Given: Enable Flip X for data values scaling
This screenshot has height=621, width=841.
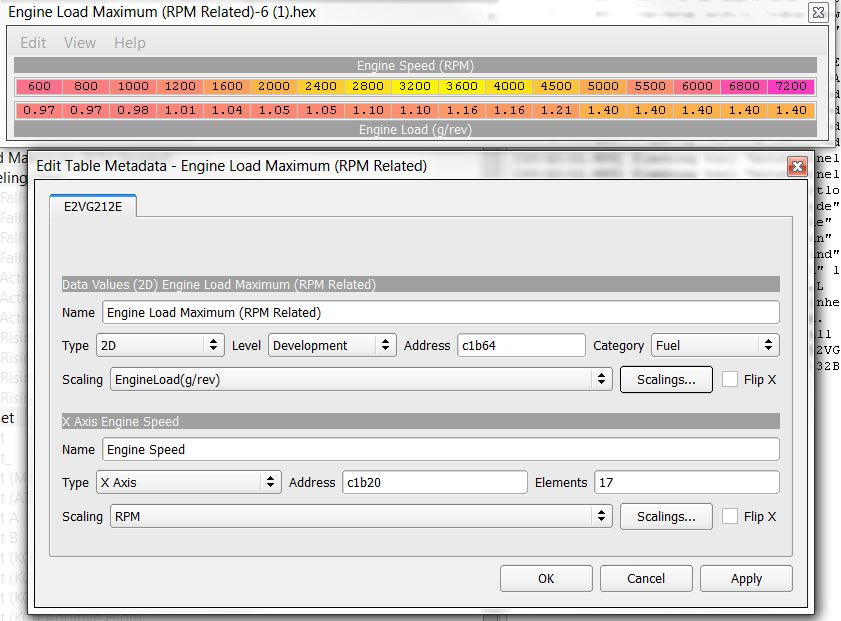Looking at the screenshot, I should (x=730, y=379).
